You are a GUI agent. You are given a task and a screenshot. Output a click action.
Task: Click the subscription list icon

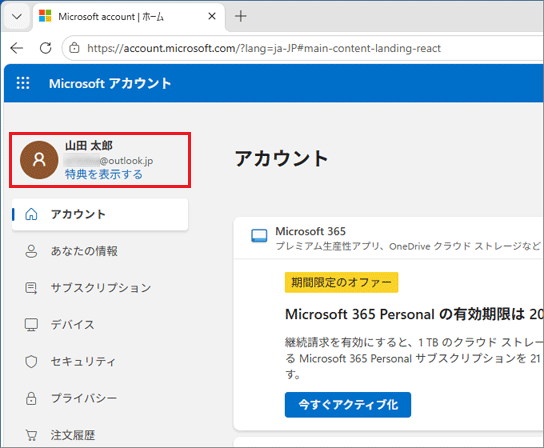[x=31, y=288]
